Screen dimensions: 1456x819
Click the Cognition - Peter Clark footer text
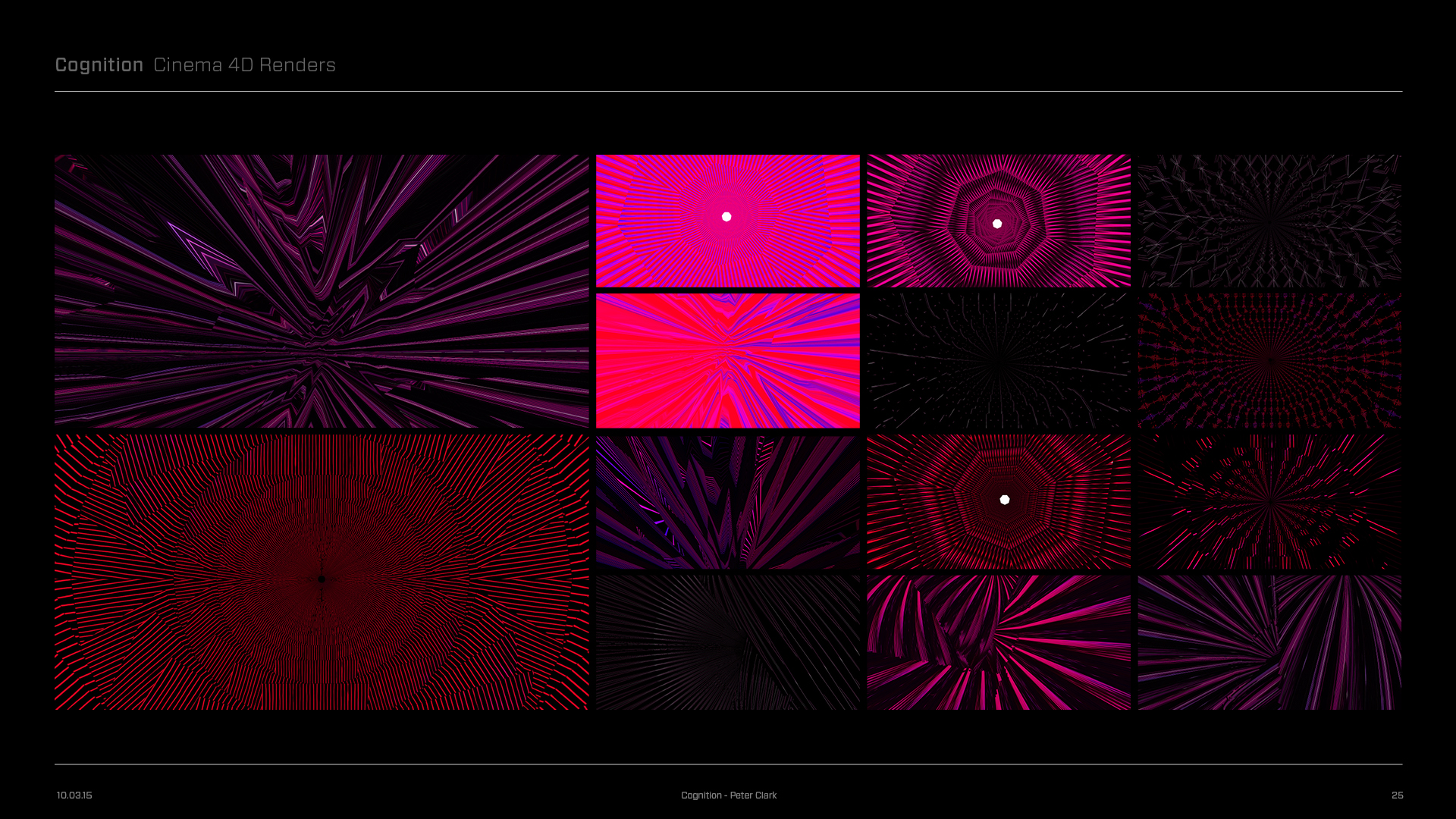(729, 795)
